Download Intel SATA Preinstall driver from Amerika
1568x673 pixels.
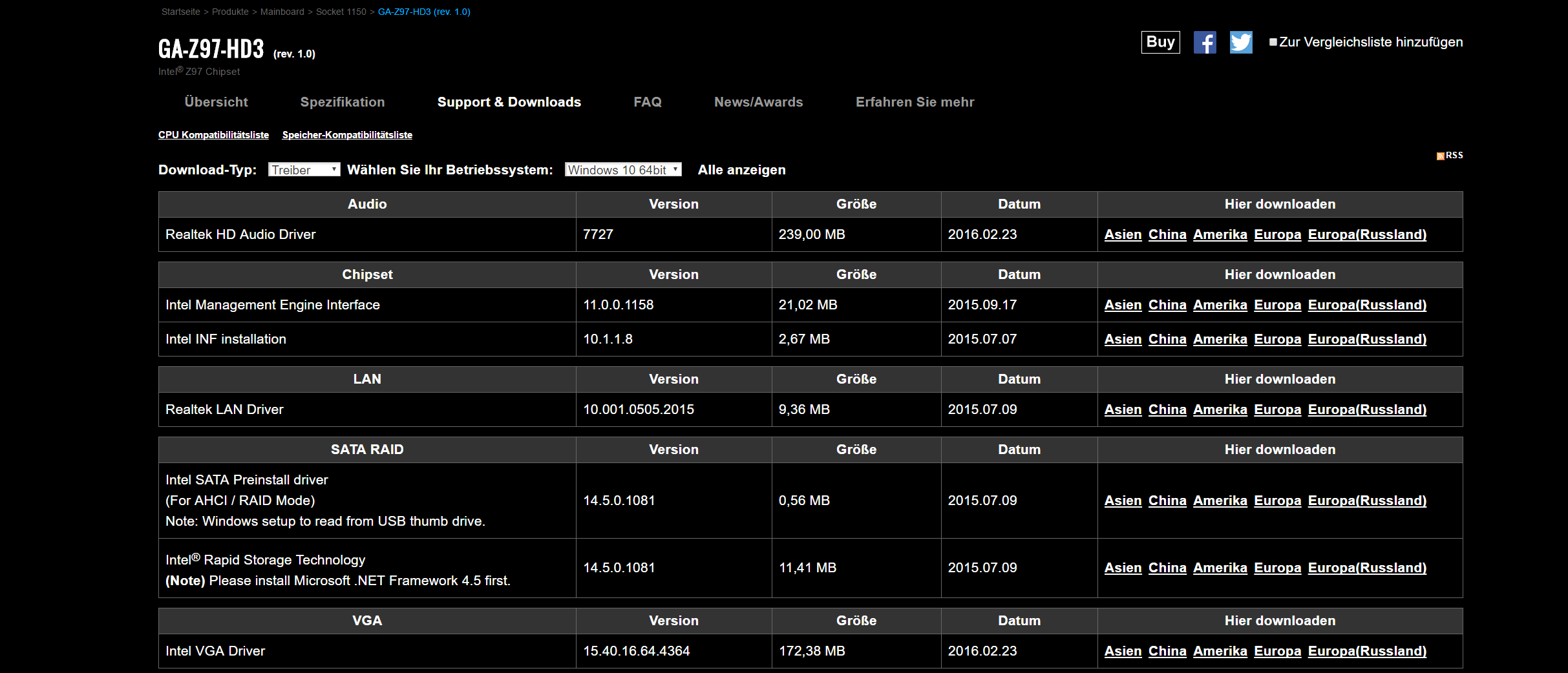pos(1220,501)
